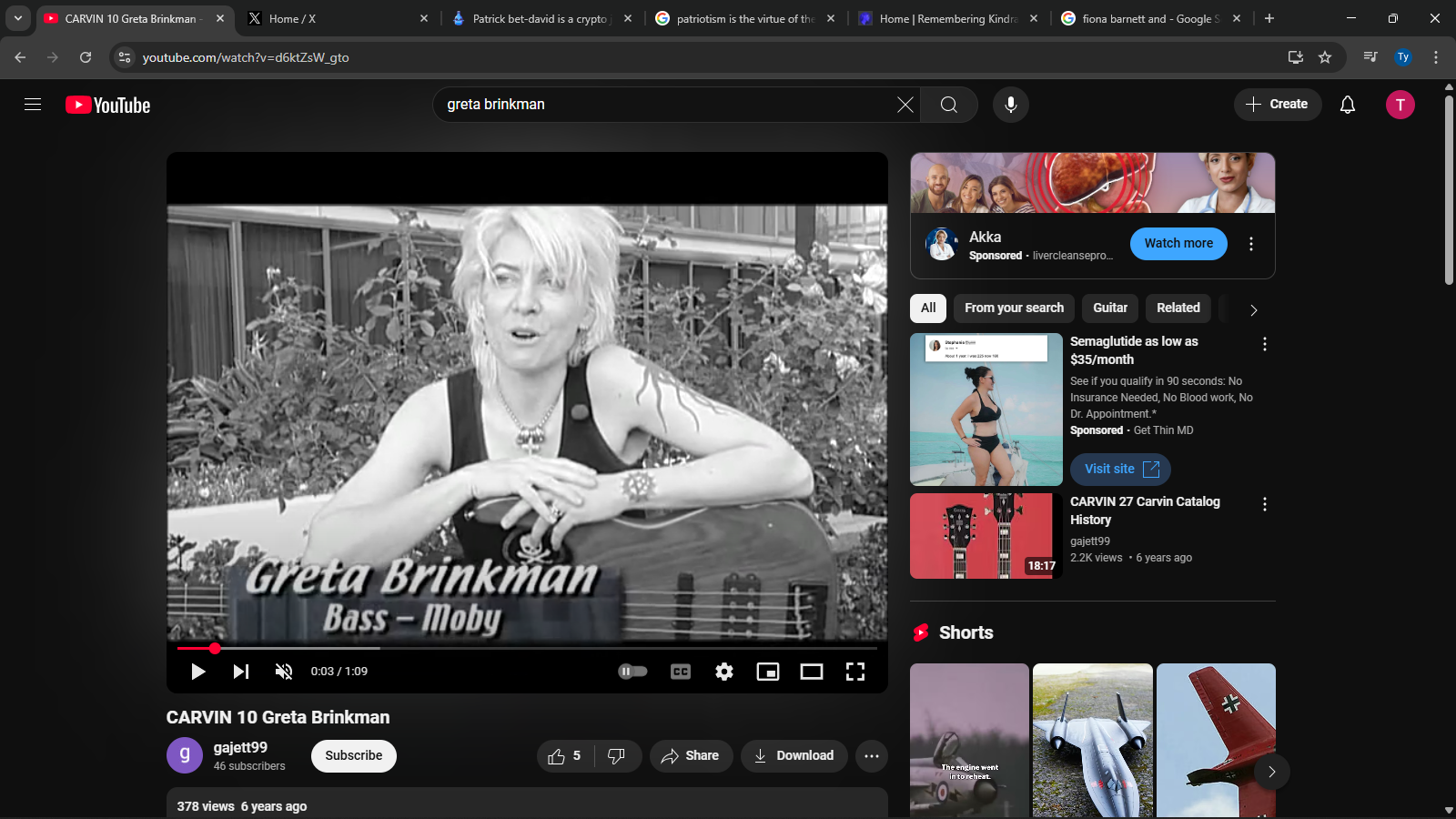Image resolution: width=1456 pixels, height=819 pixels.
Task: Toggle closed captions
Action: click(x=681, y=672)
